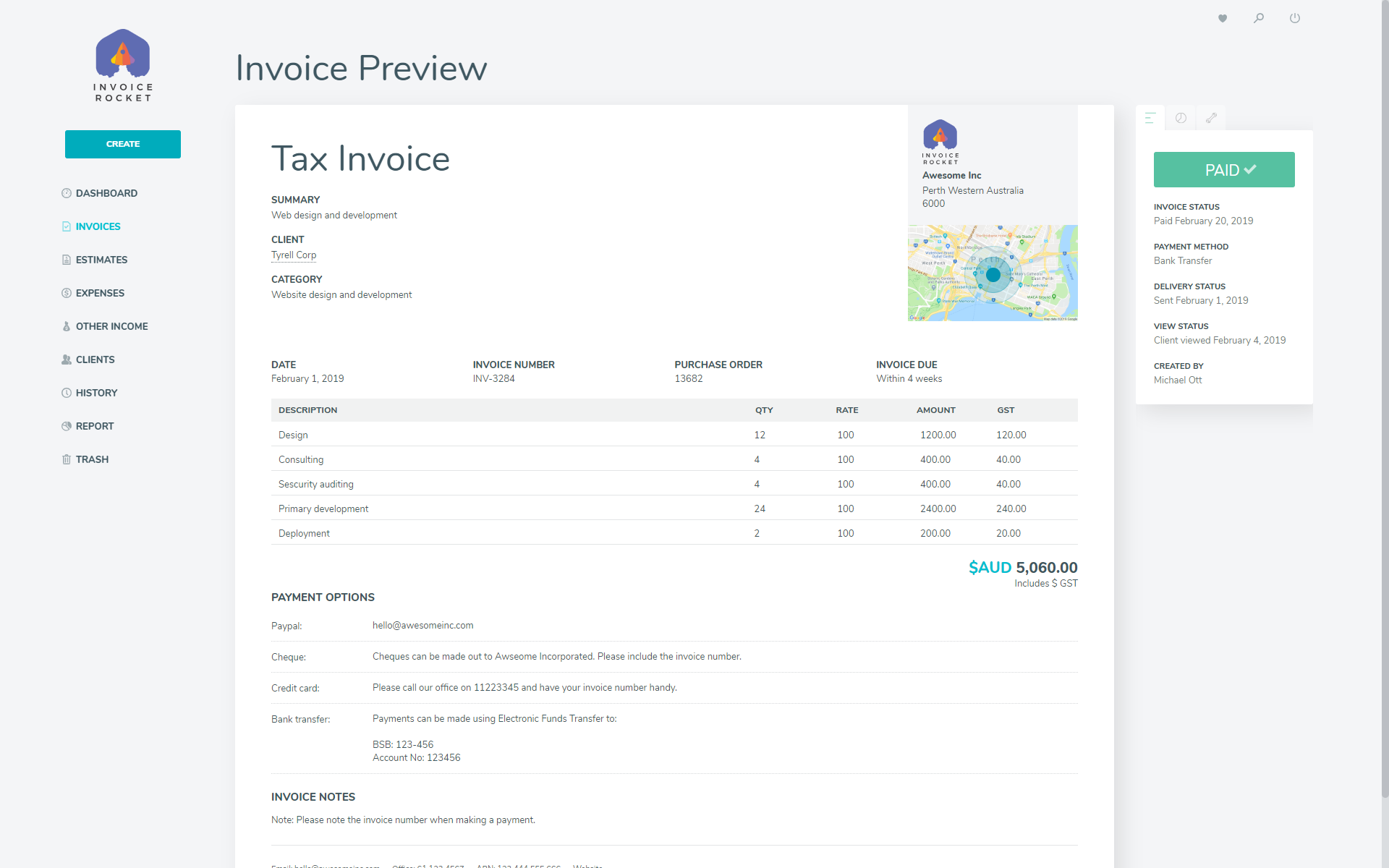Click the heart favorites icon
The height and width of the screenshot is (868, 1389).
tap(1223, 18)
